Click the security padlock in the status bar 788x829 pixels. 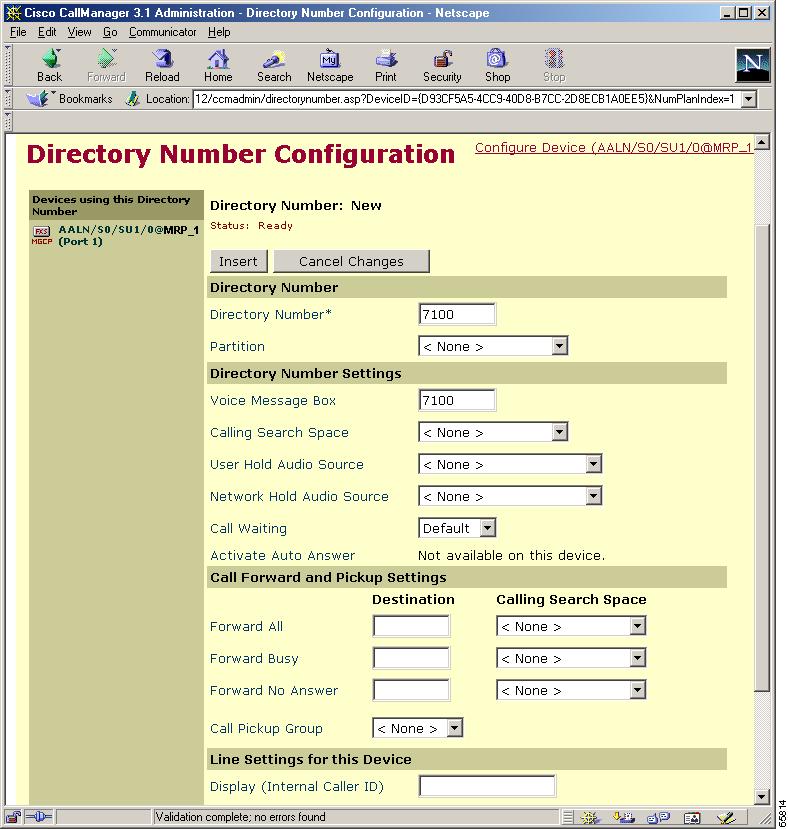pos(13,817)
